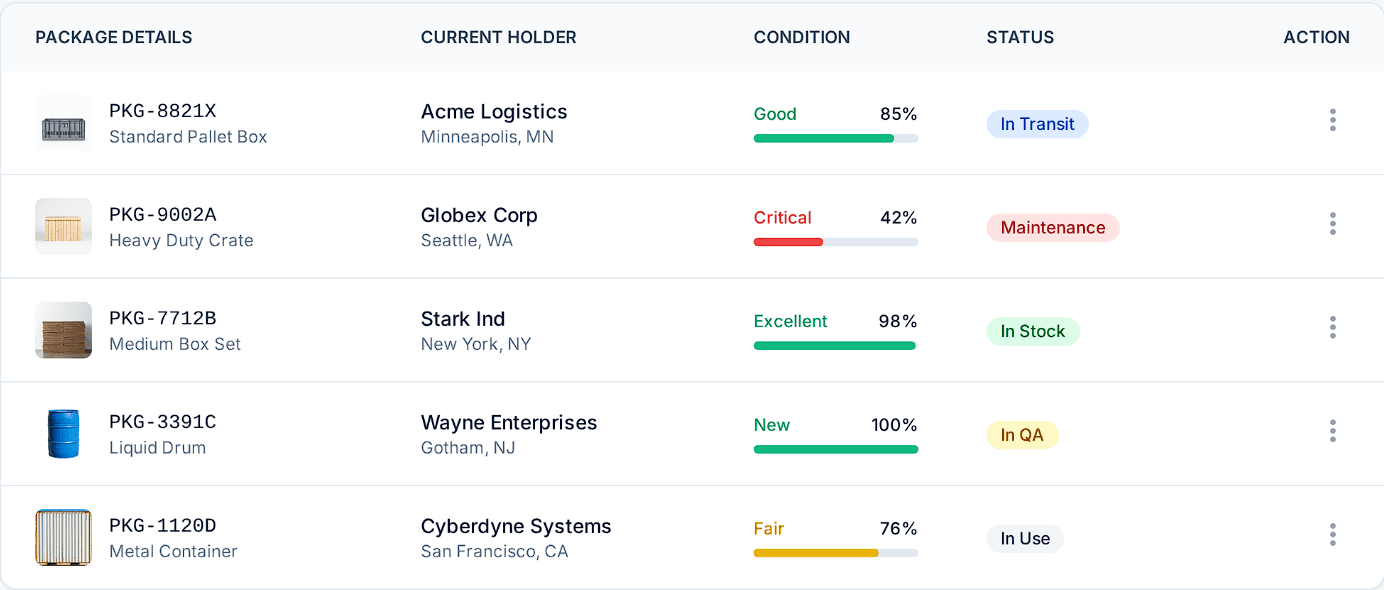Select the In QA status badge
Viewport: 1384px width, 590px height.
click(1021, 435)
